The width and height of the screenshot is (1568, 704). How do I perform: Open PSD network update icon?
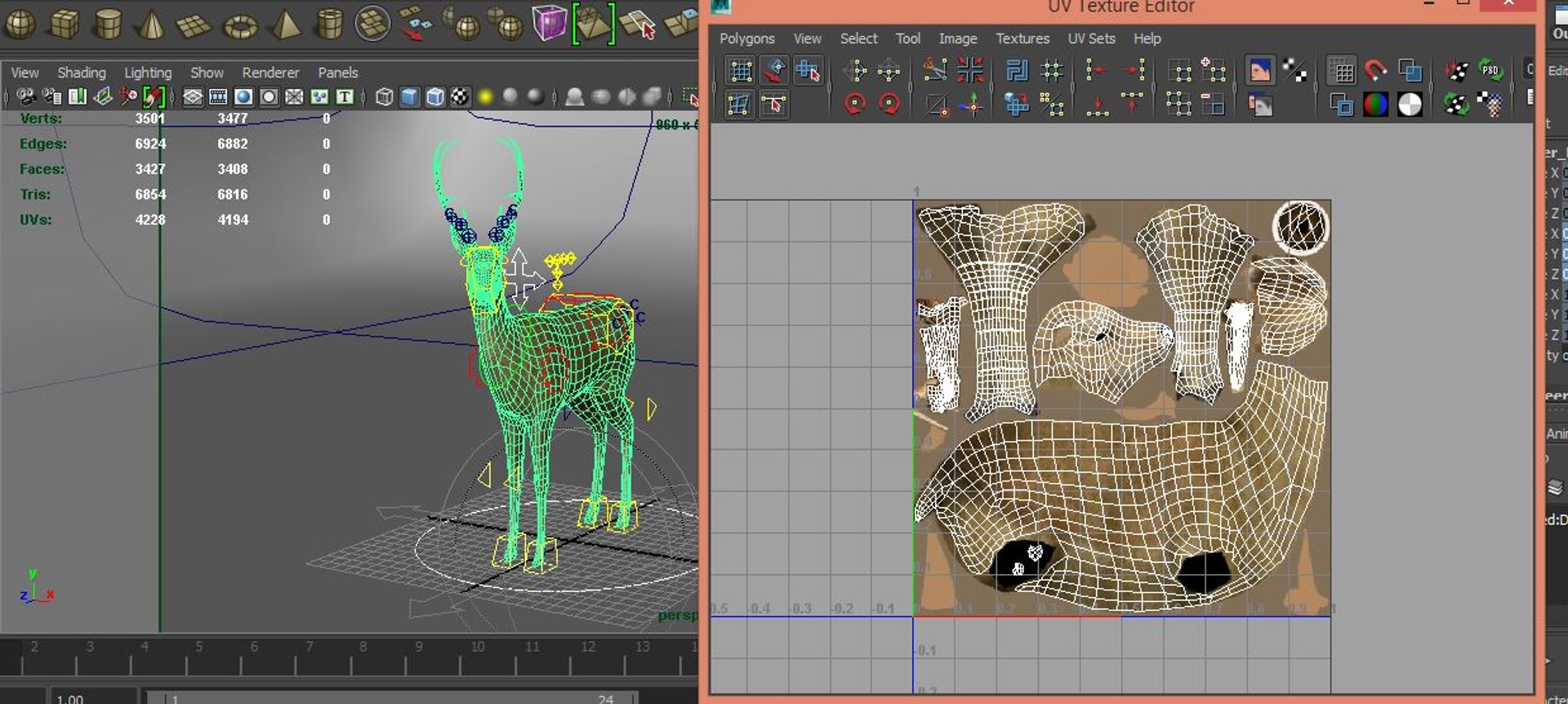click(x=1491, y=70)
